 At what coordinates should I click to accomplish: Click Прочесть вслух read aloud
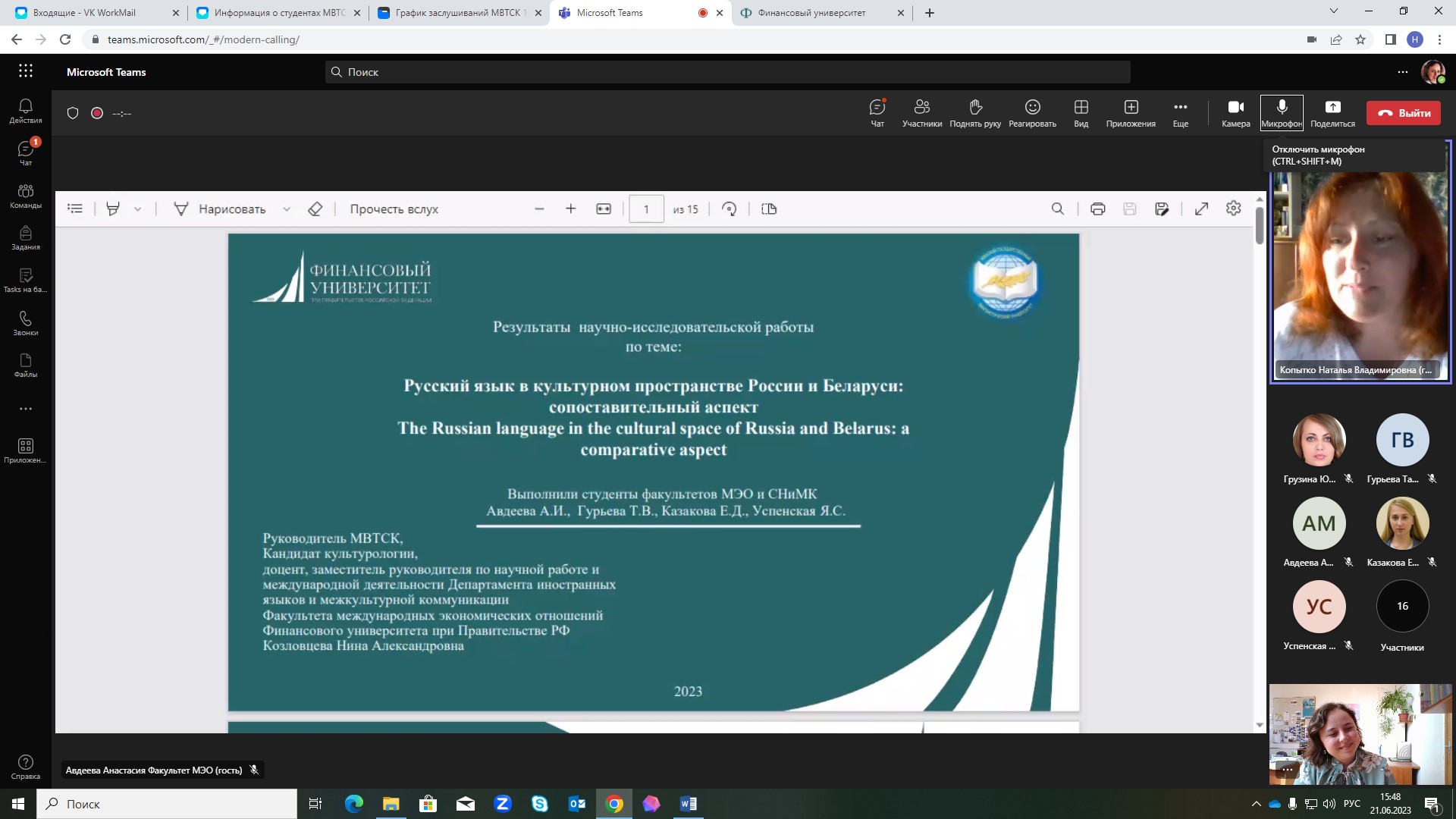point(394,209)
